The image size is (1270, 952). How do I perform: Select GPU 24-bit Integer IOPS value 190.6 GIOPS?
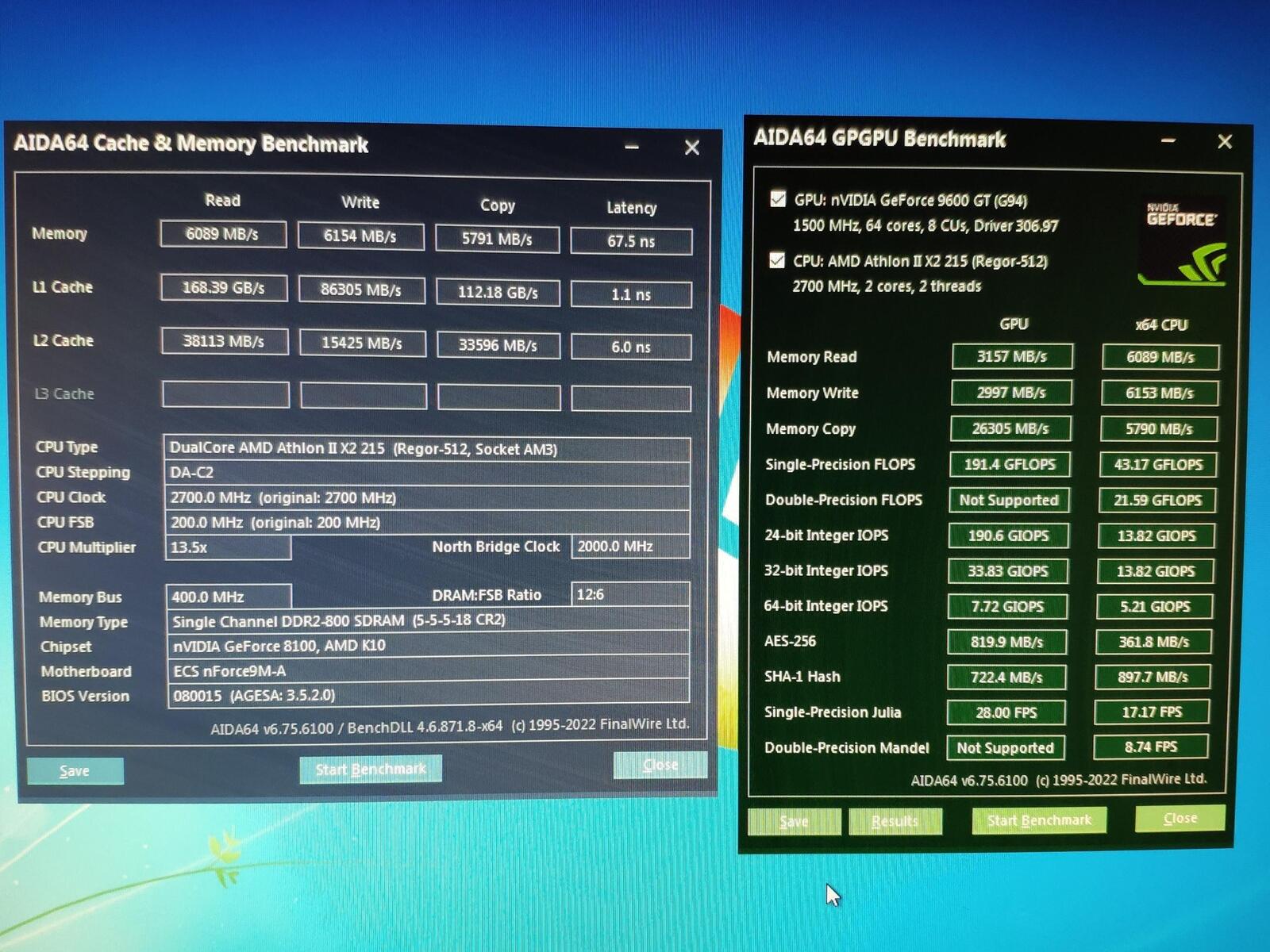point(1008,535)
